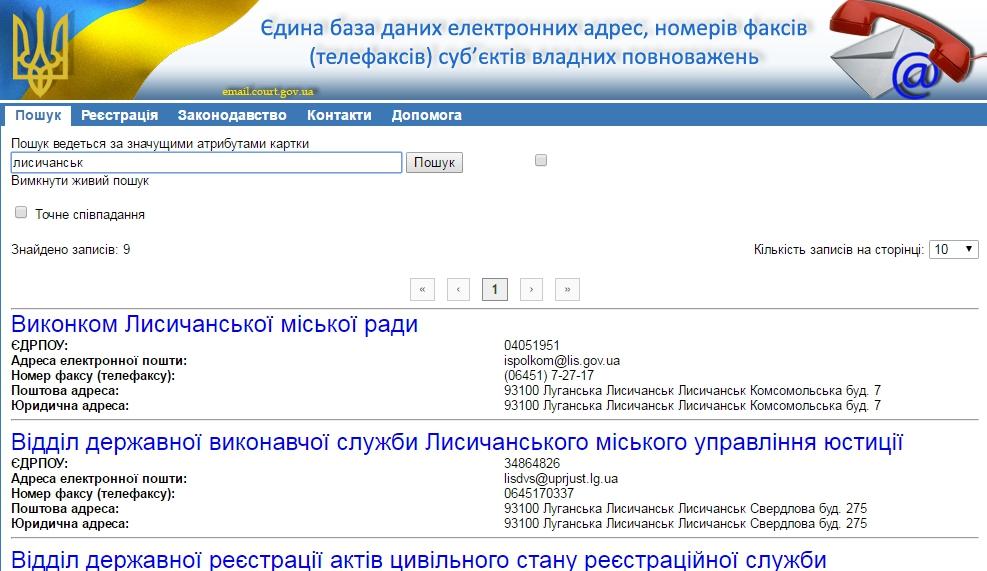The height and width of the screenshot is (571, 987).
Task: Open Виконком Лисичанської міської ради record
Action: pos(214,324)
